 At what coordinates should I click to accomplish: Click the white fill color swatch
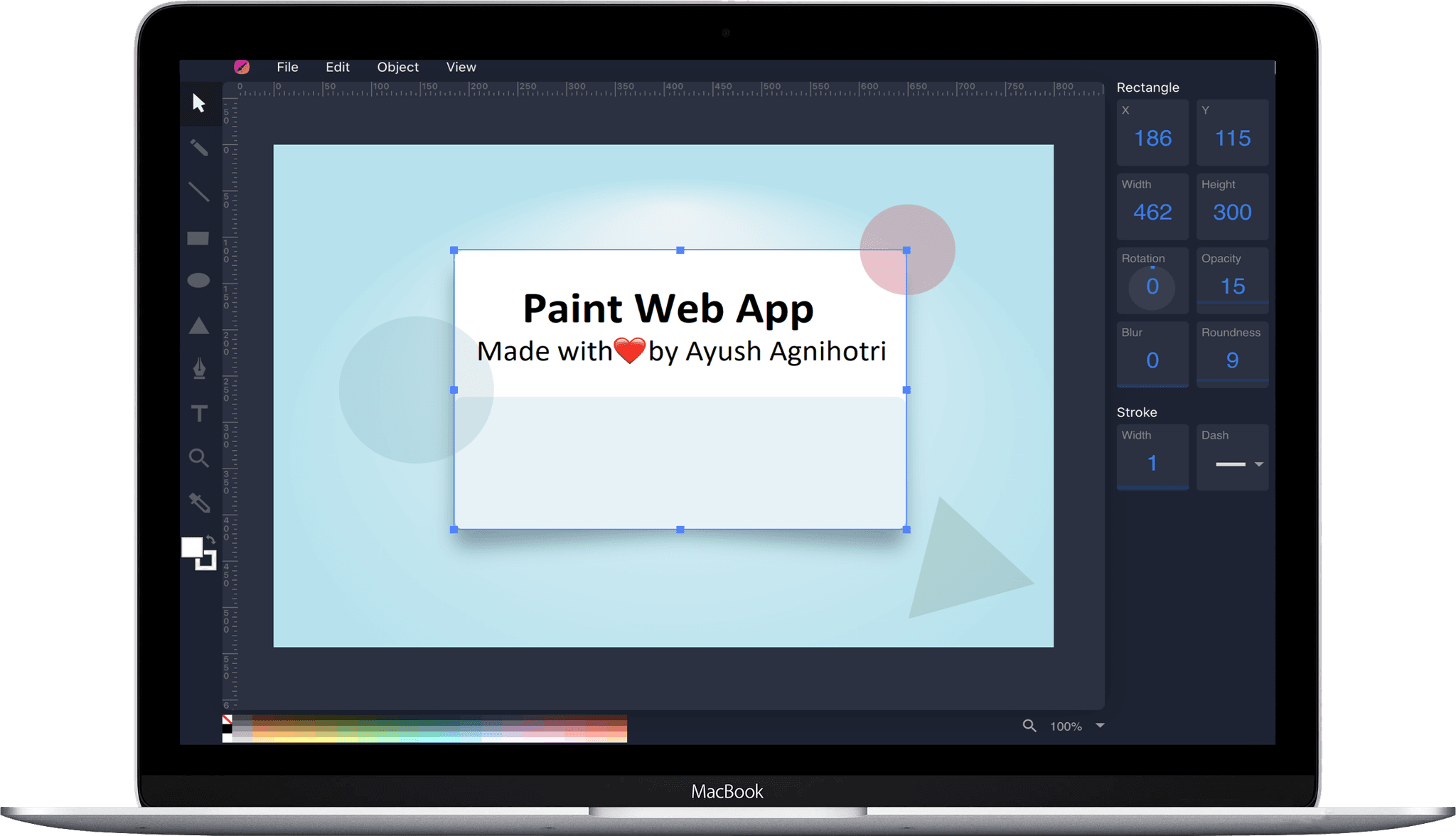(x=191, y=547)
